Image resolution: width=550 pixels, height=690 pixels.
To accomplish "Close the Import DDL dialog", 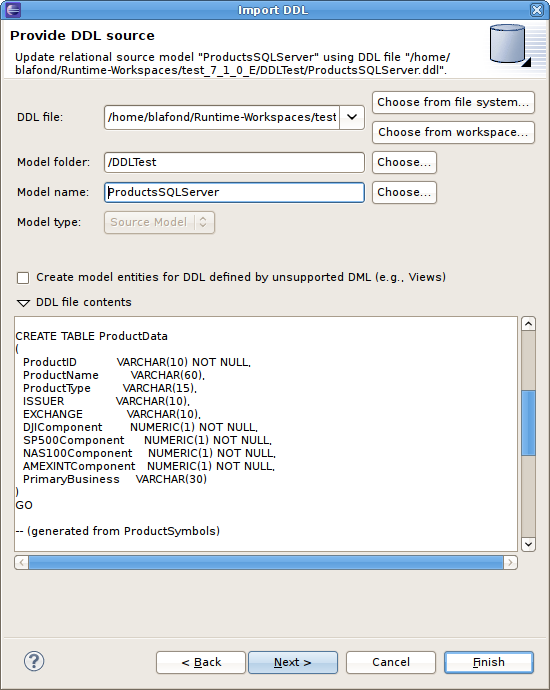I will pos(537,10).
